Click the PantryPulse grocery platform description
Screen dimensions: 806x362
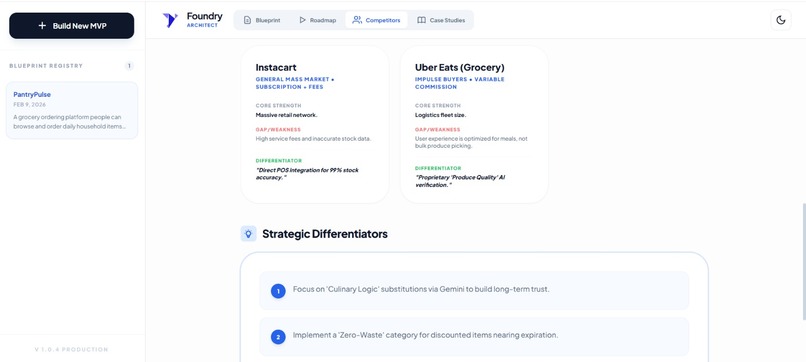pos(69,121)
